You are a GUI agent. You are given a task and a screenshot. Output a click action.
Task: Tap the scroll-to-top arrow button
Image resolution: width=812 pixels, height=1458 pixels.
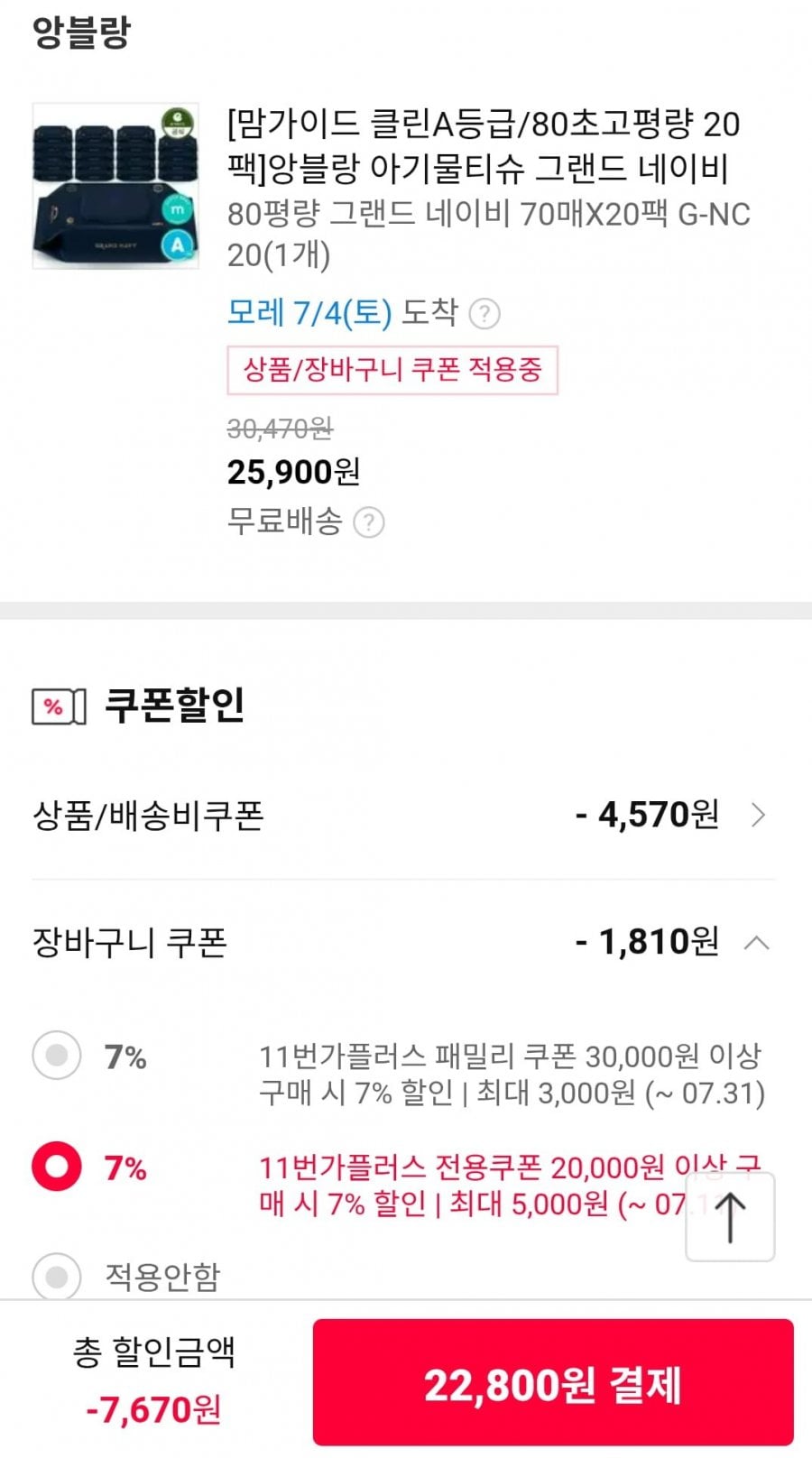pyautogui.click(x=730, y=1216)
